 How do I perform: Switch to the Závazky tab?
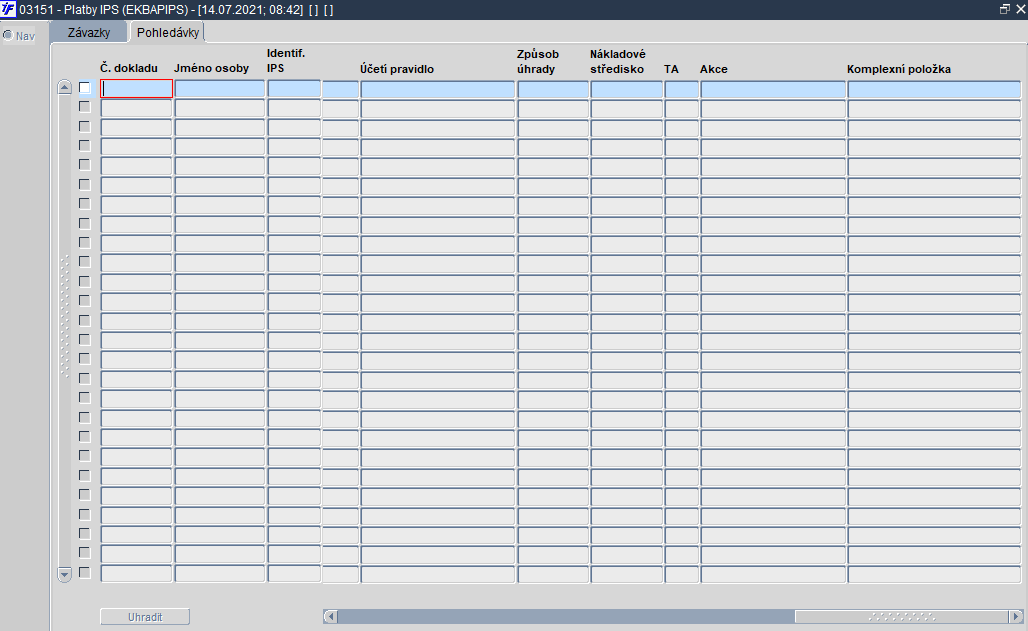pos(89,32)
